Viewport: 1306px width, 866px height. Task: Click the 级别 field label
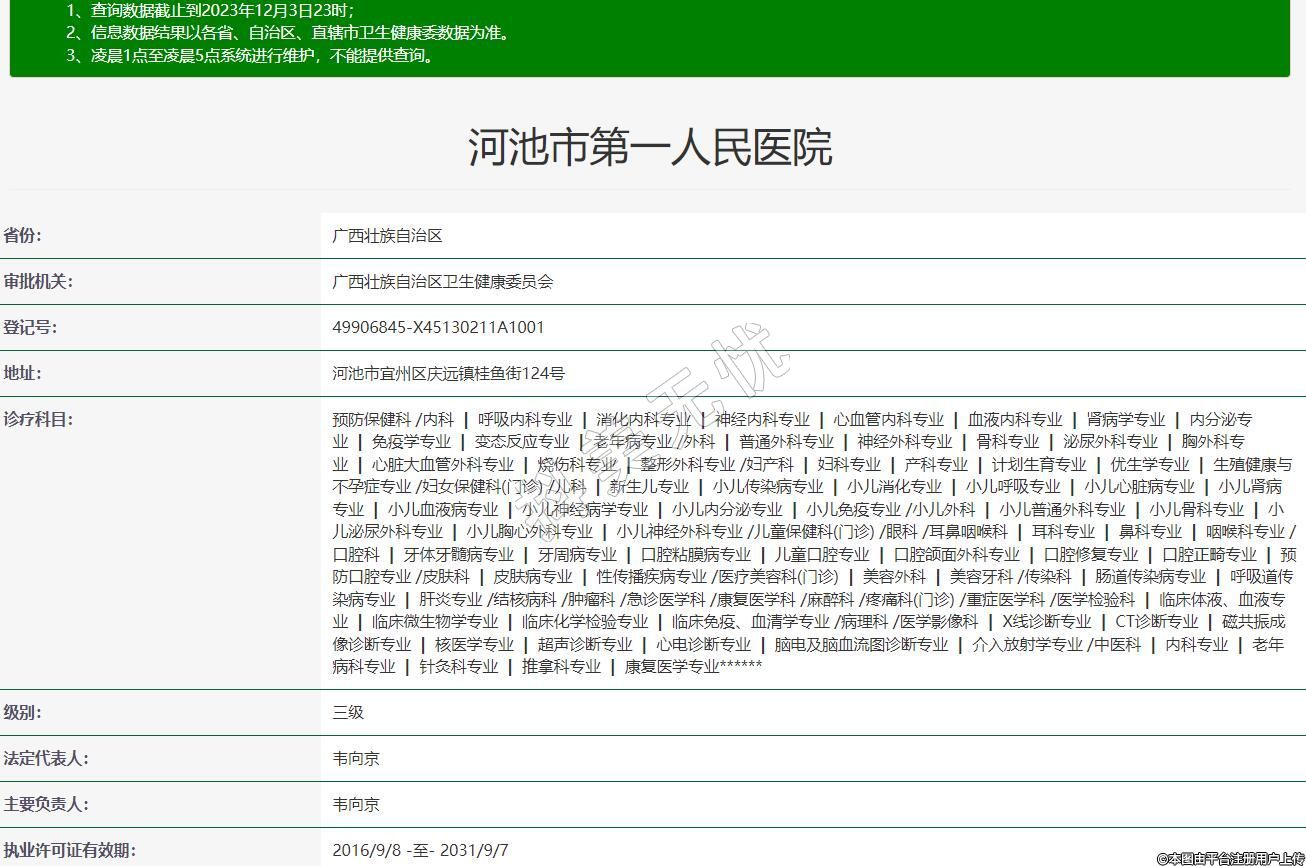(23, 713)
